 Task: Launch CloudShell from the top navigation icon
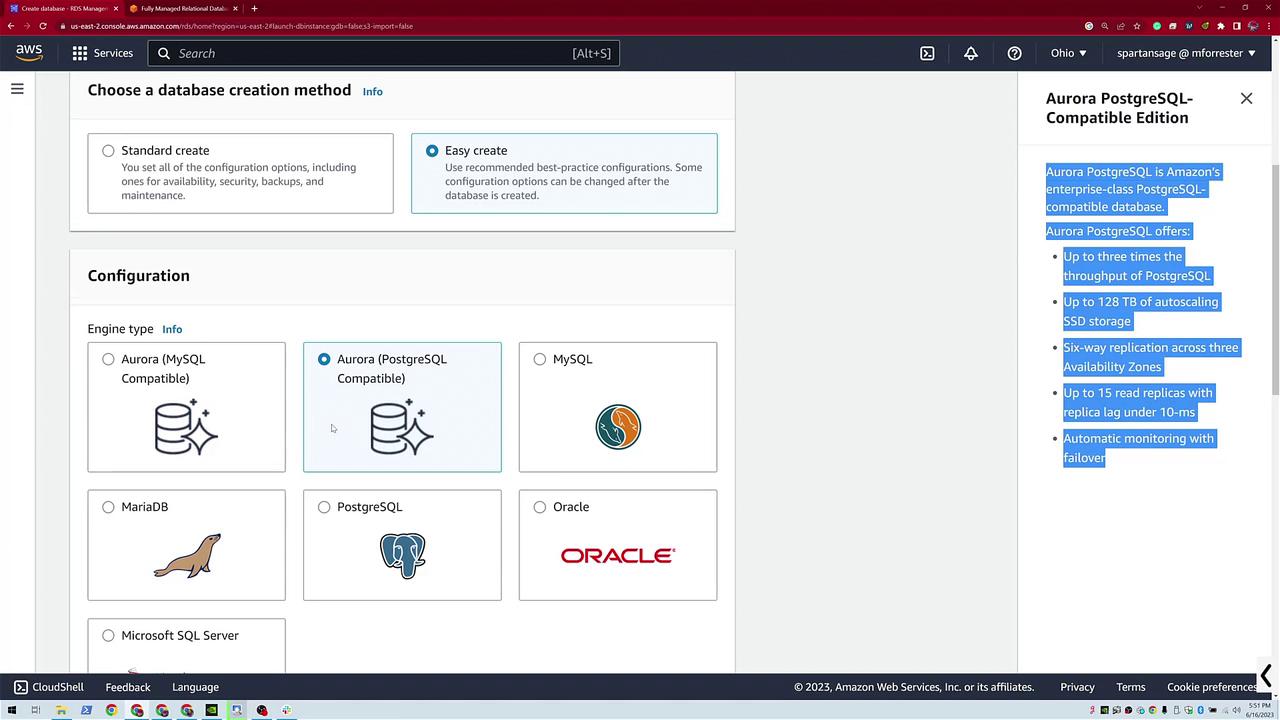tap(927, 53)
